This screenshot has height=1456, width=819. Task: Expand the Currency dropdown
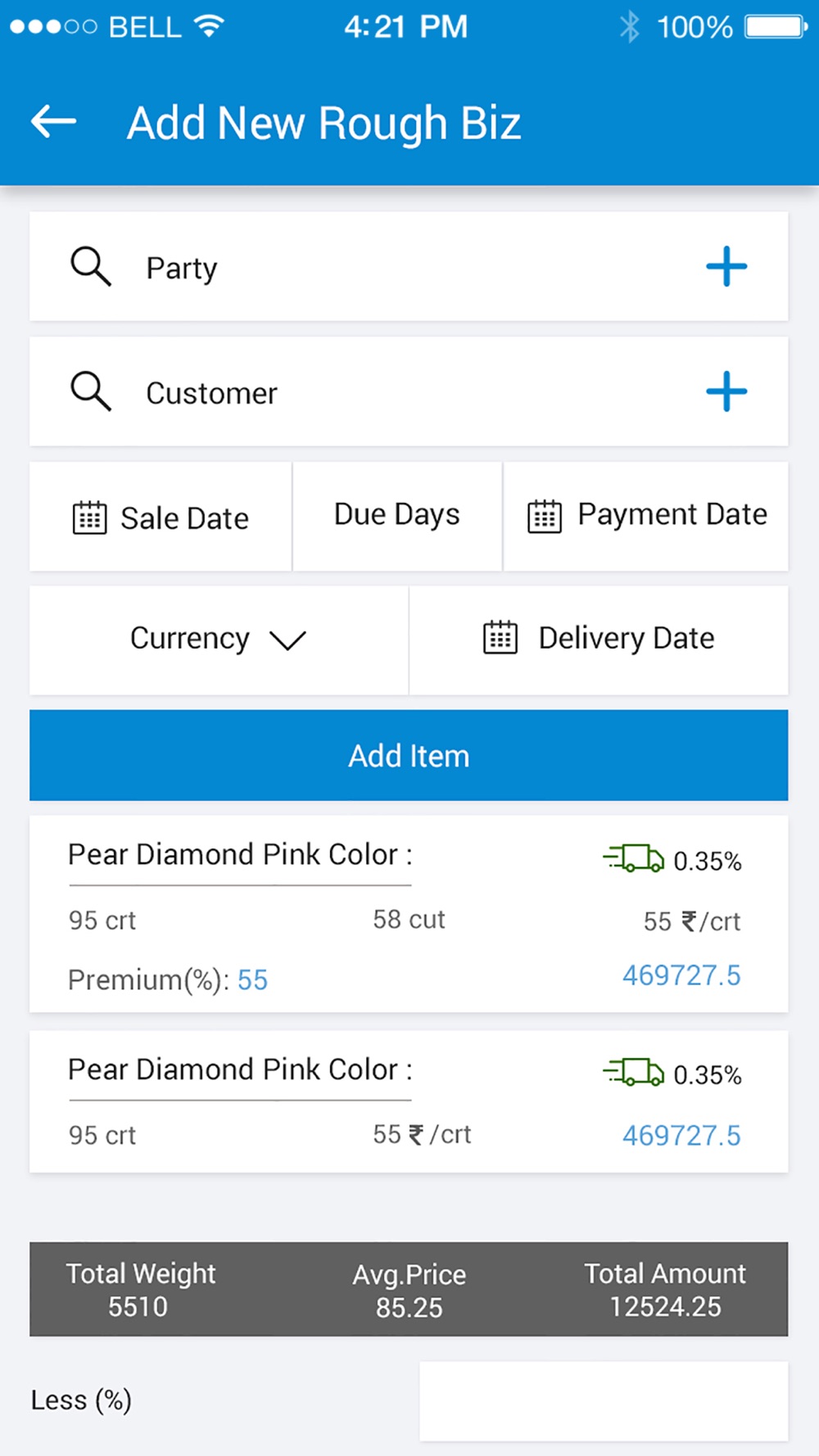pyautogui.click(x=219, y=640)
